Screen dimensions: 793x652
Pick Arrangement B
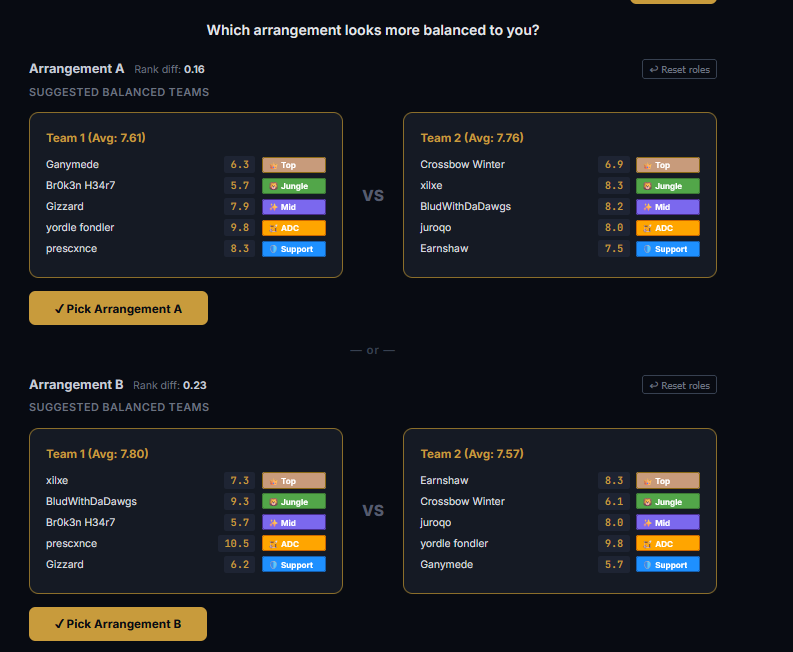coord(118,624)
